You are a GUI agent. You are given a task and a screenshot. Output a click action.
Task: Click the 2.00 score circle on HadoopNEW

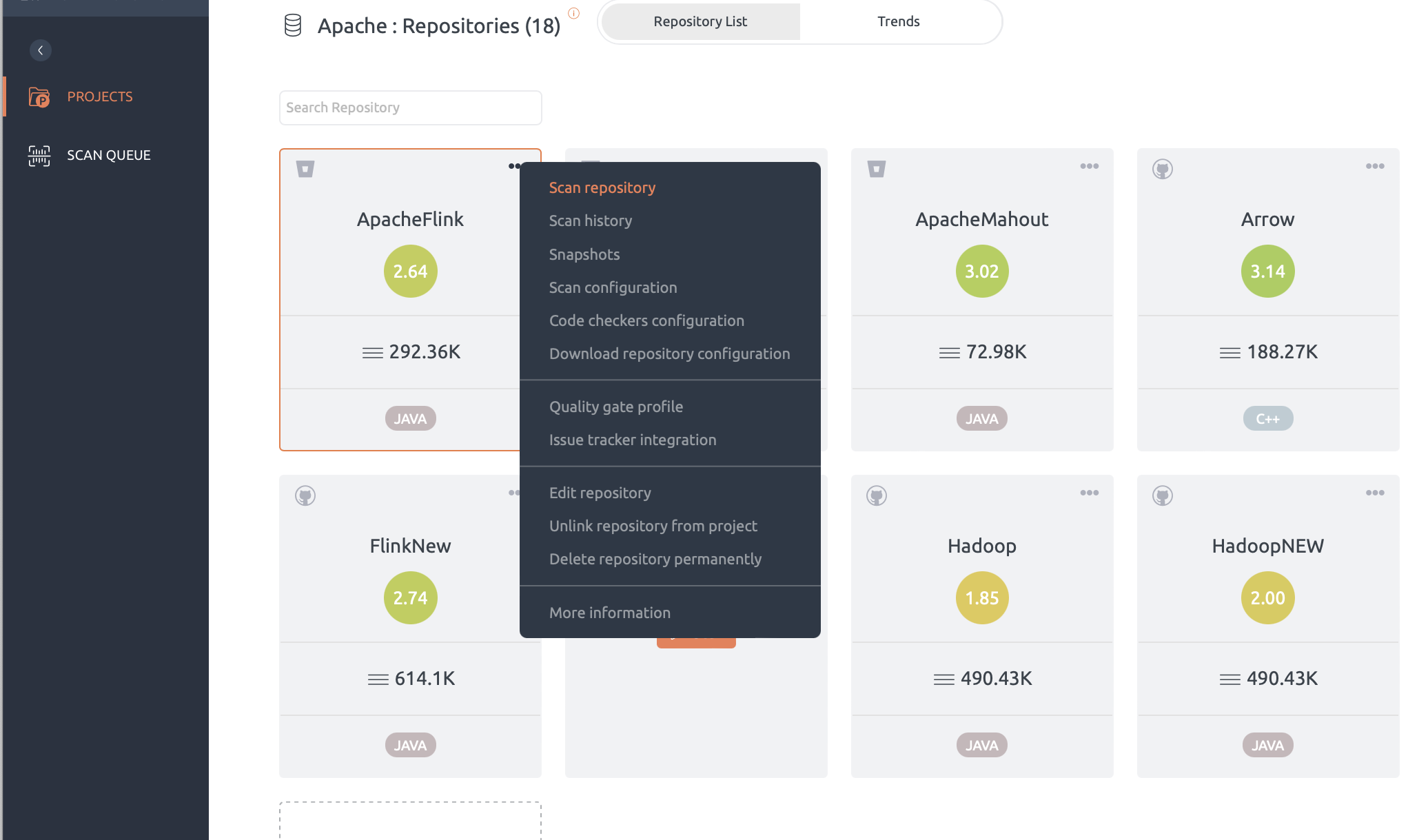[x=1268, y=598]
